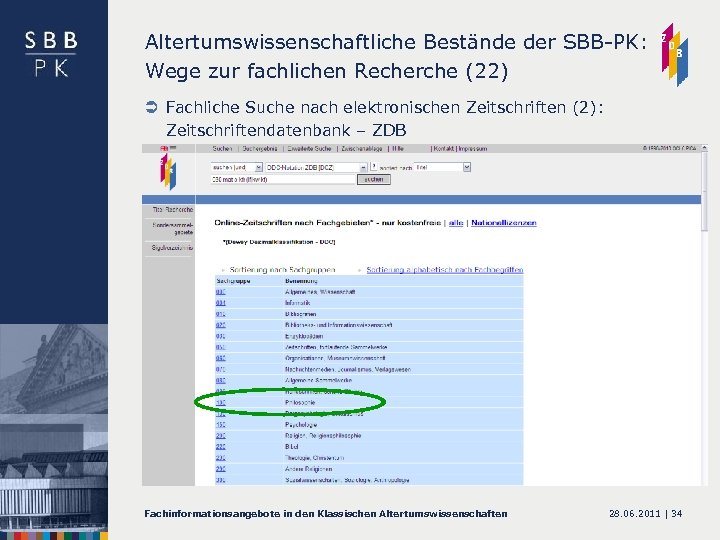Screen dimensions: 720x540
Task: Click the ZDB logo in the embedded page
Action: pos(168,172)
